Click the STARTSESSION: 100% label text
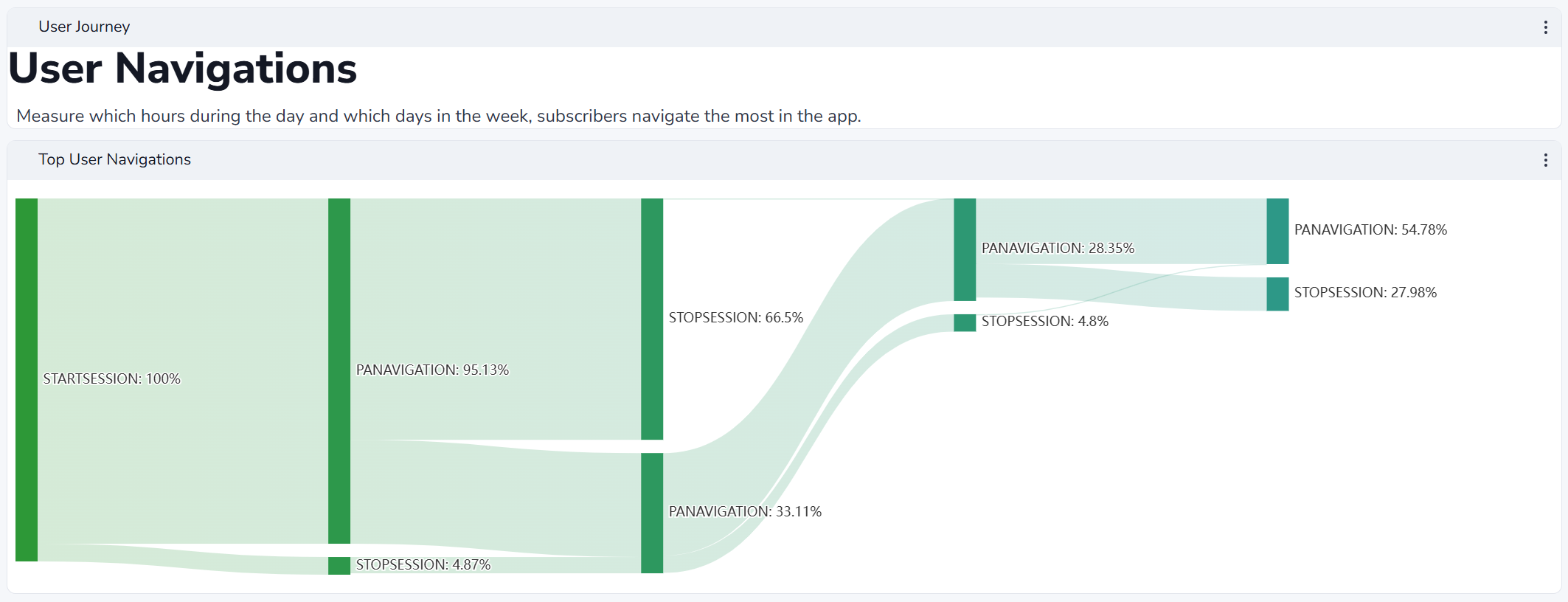Image resolution: width=1568 pixels, height=602 pixels. 111,378
